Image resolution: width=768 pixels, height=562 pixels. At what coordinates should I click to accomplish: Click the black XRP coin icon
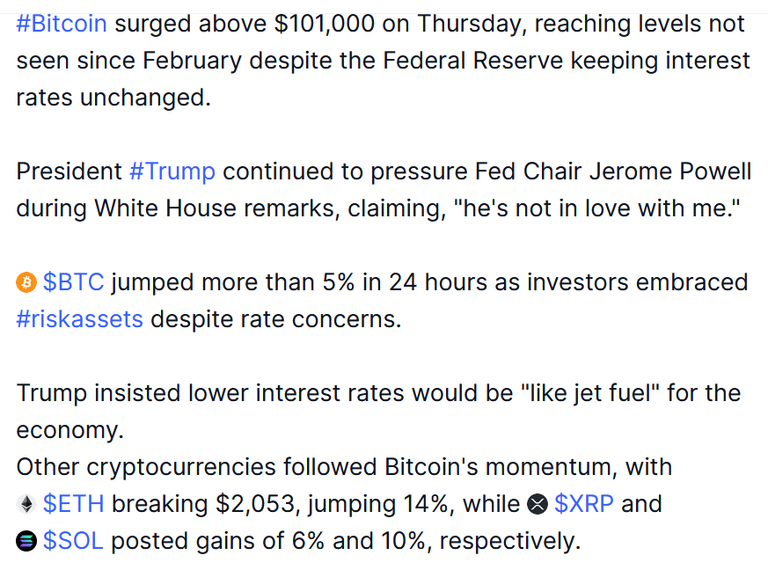tap(537, 504)
